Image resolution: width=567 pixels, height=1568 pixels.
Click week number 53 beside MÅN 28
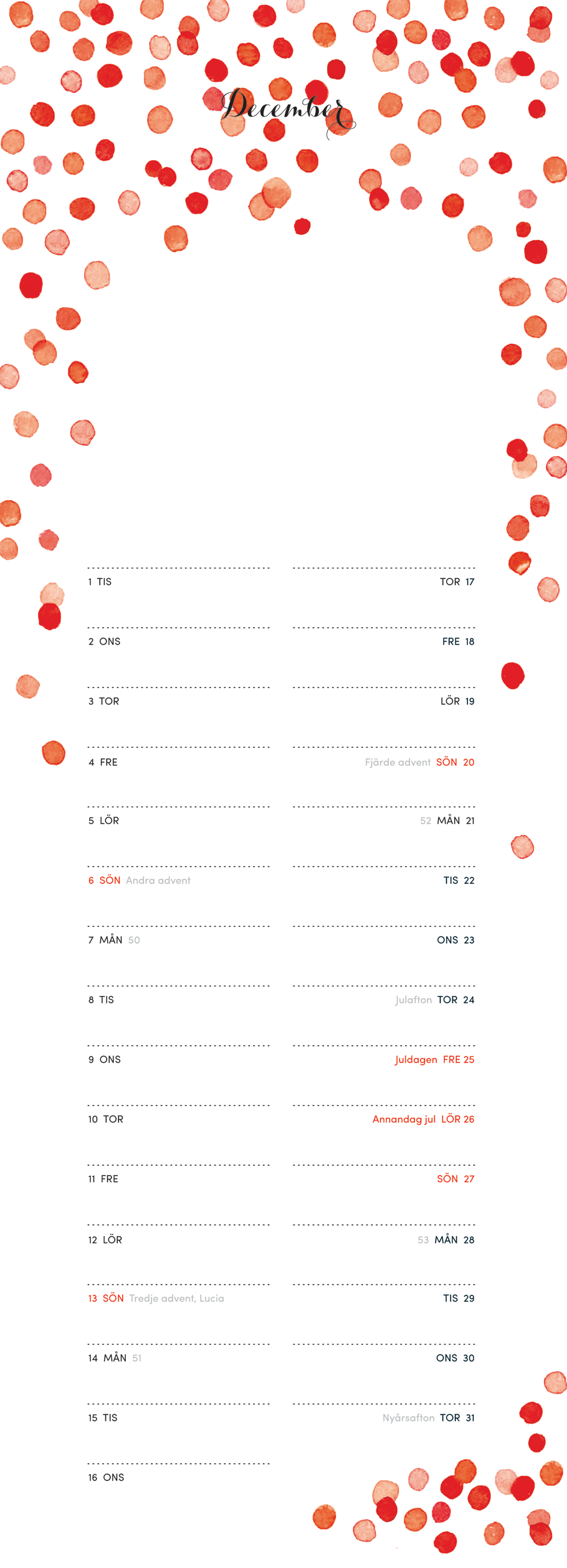click(423, 1240)
